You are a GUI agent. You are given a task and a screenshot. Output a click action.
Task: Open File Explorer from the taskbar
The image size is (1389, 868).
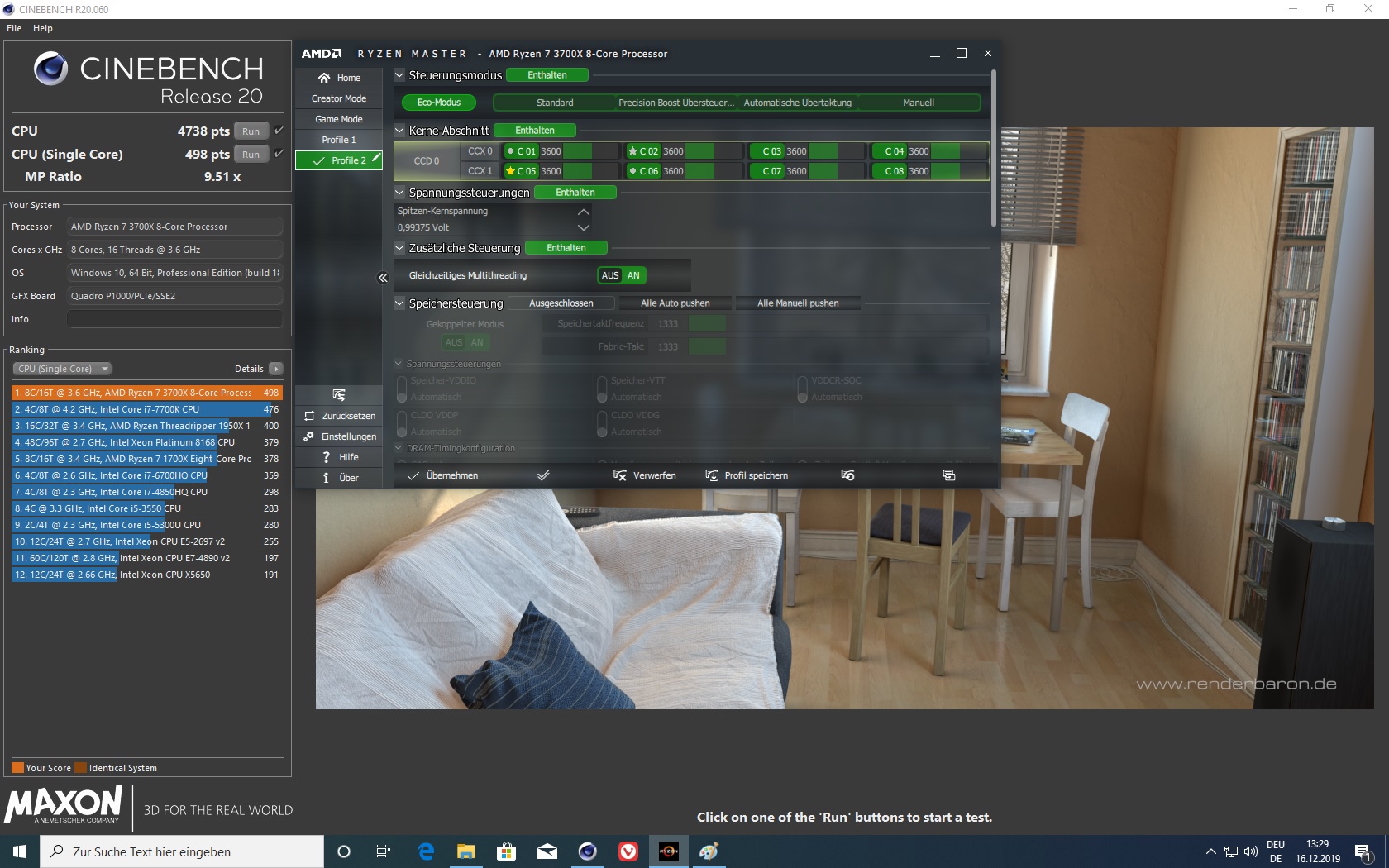pos(466,851)
